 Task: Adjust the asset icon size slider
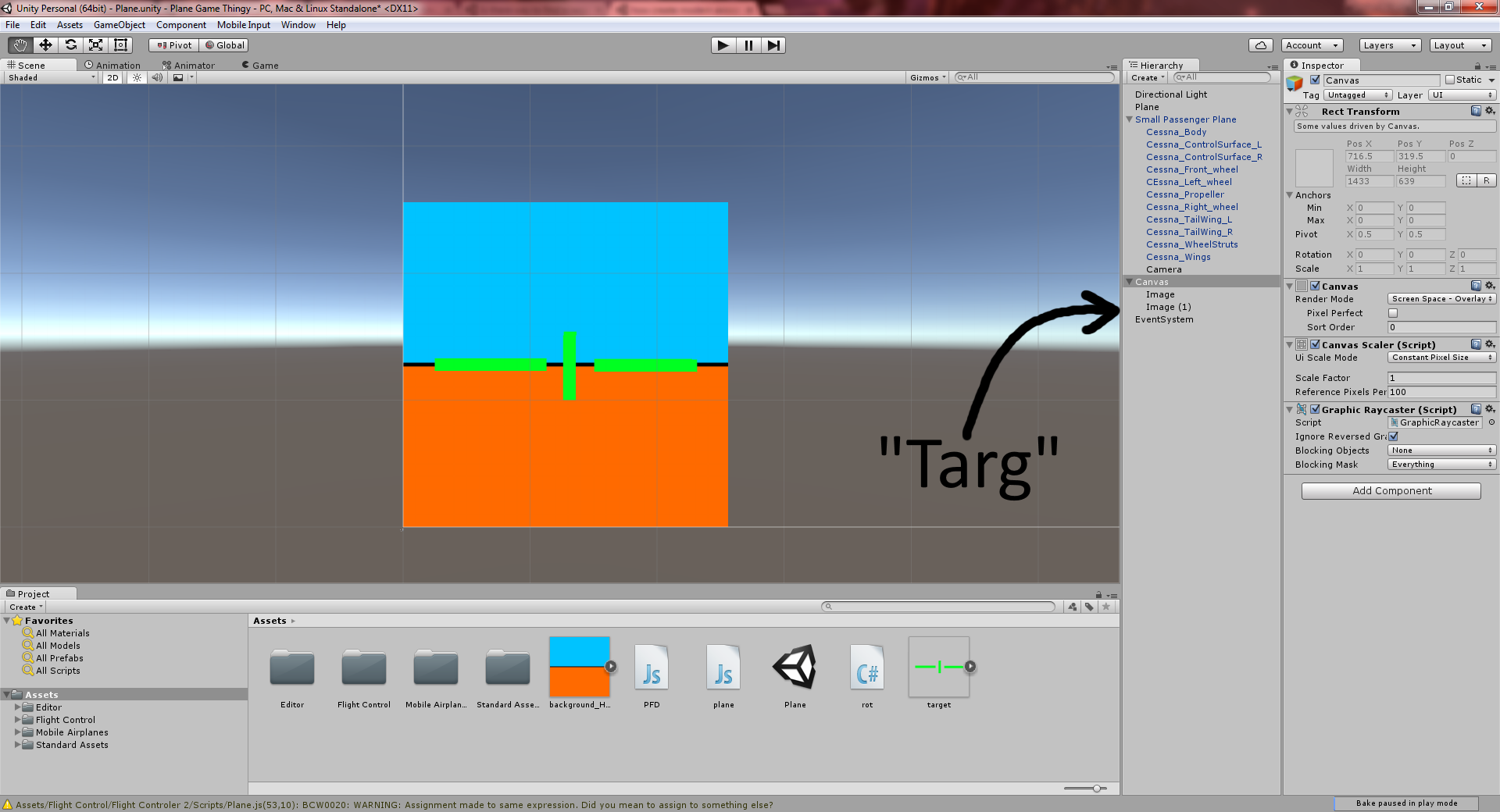(1096, 789)
